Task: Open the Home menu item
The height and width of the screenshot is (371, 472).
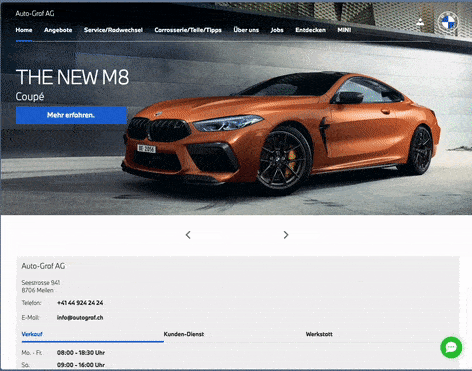Action: coord(24,30)
